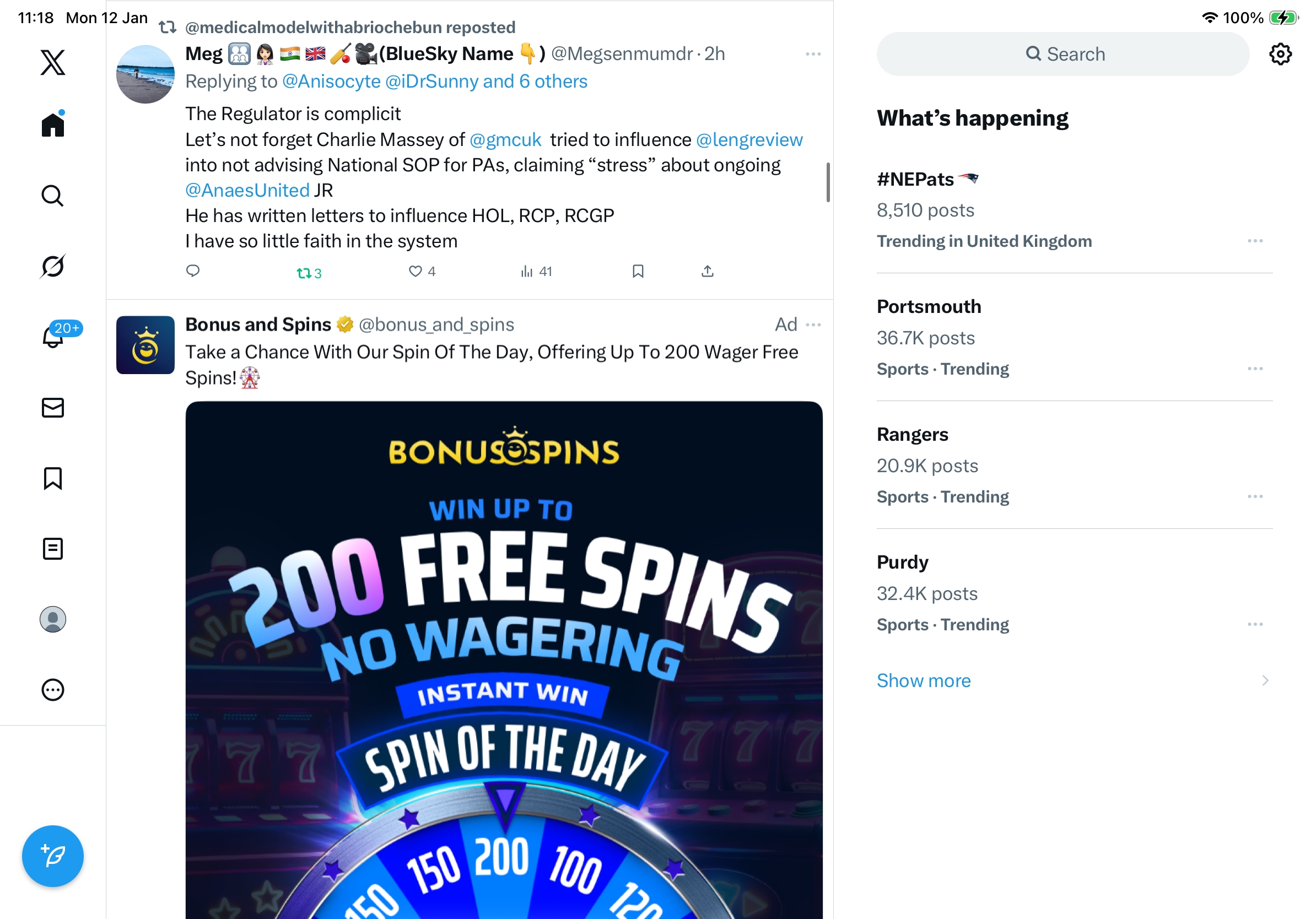Open the trends settings gear icon
Image resolution: width=1316 pixels, height=919 pixels.
[x=1280, y=55]
